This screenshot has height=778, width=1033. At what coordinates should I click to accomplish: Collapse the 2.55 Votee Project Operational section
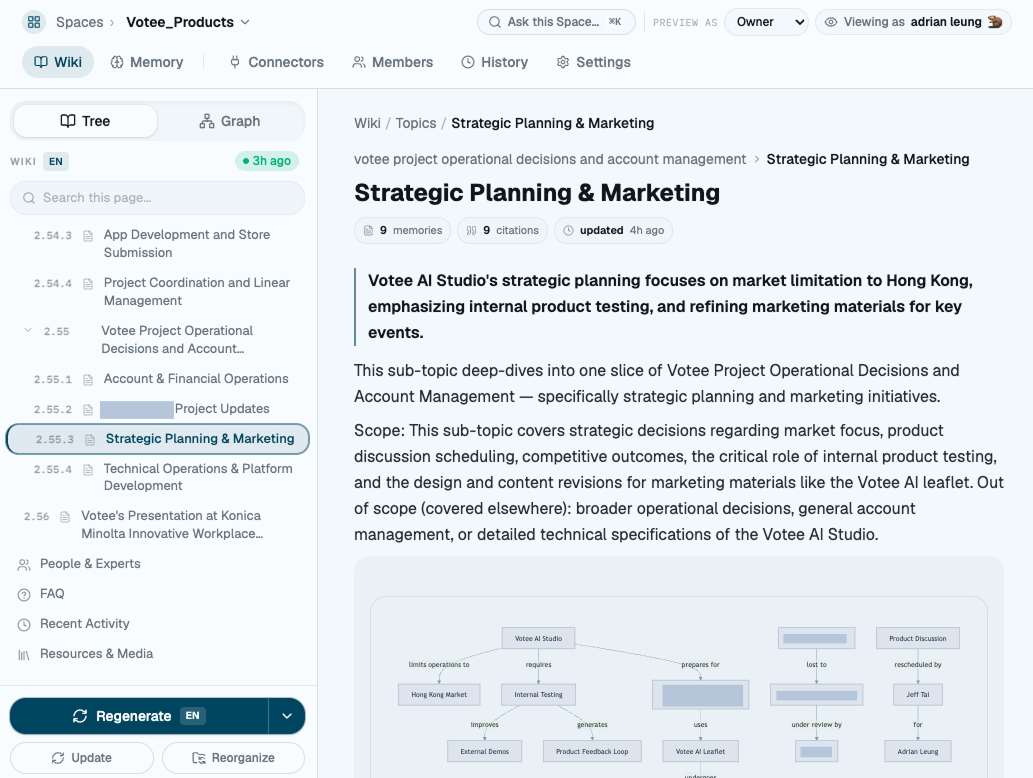28,331
